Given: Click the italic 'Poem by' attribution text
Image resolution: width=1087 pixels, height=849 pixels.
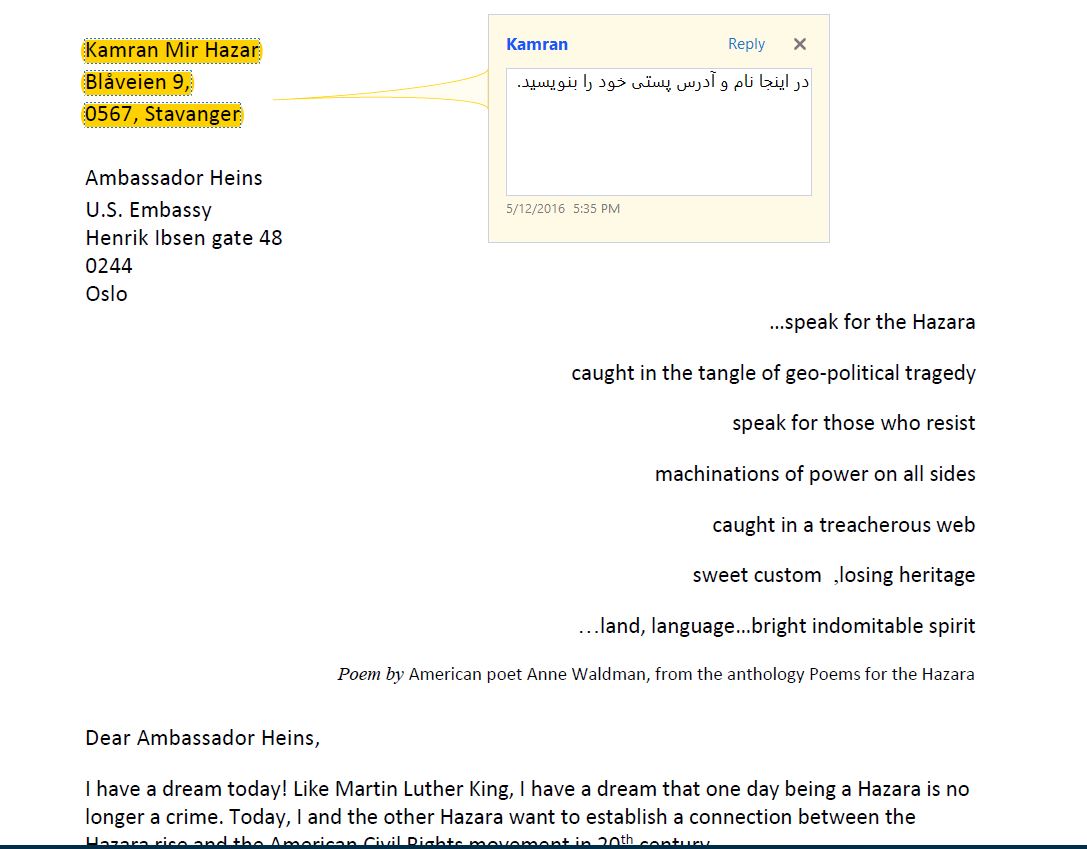Looking at the screenshot, I should pyautogui.click(x=370, y=674).
